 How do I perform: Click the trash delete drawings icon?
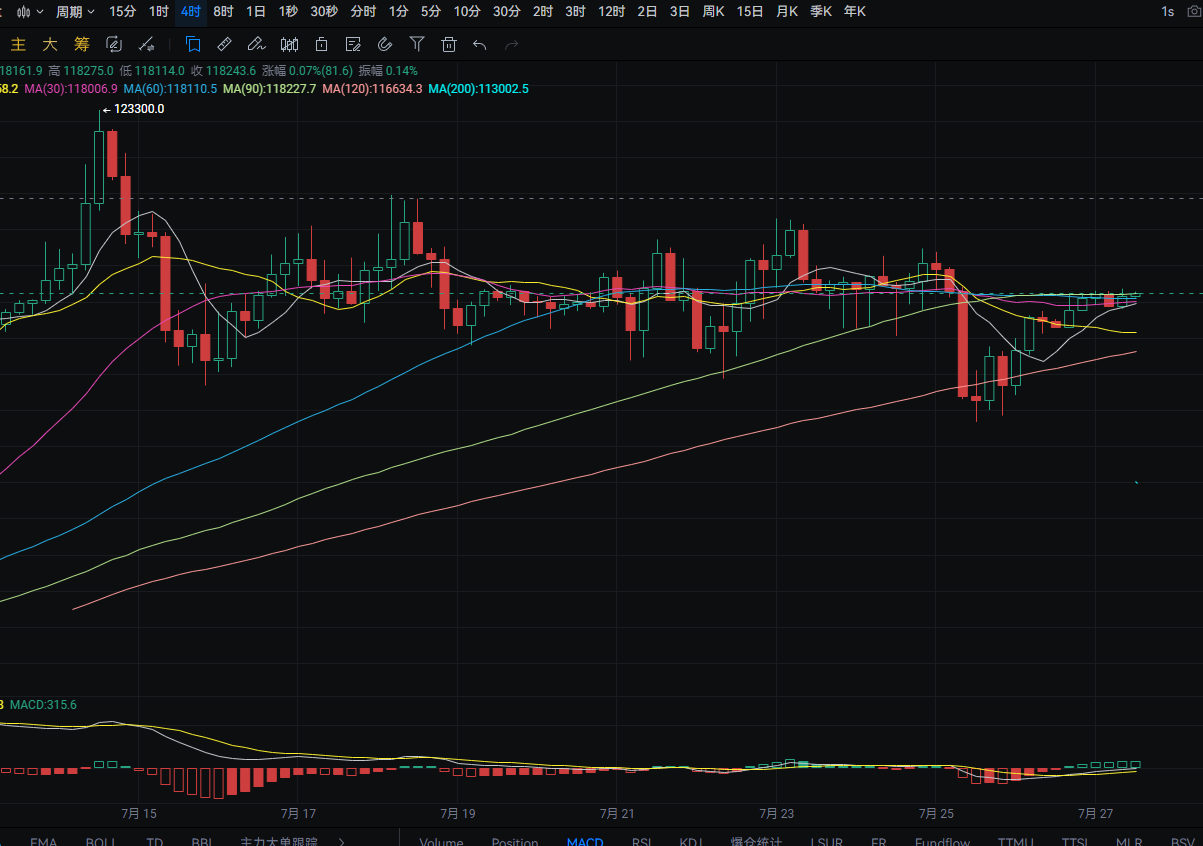[x=449, y=44]
